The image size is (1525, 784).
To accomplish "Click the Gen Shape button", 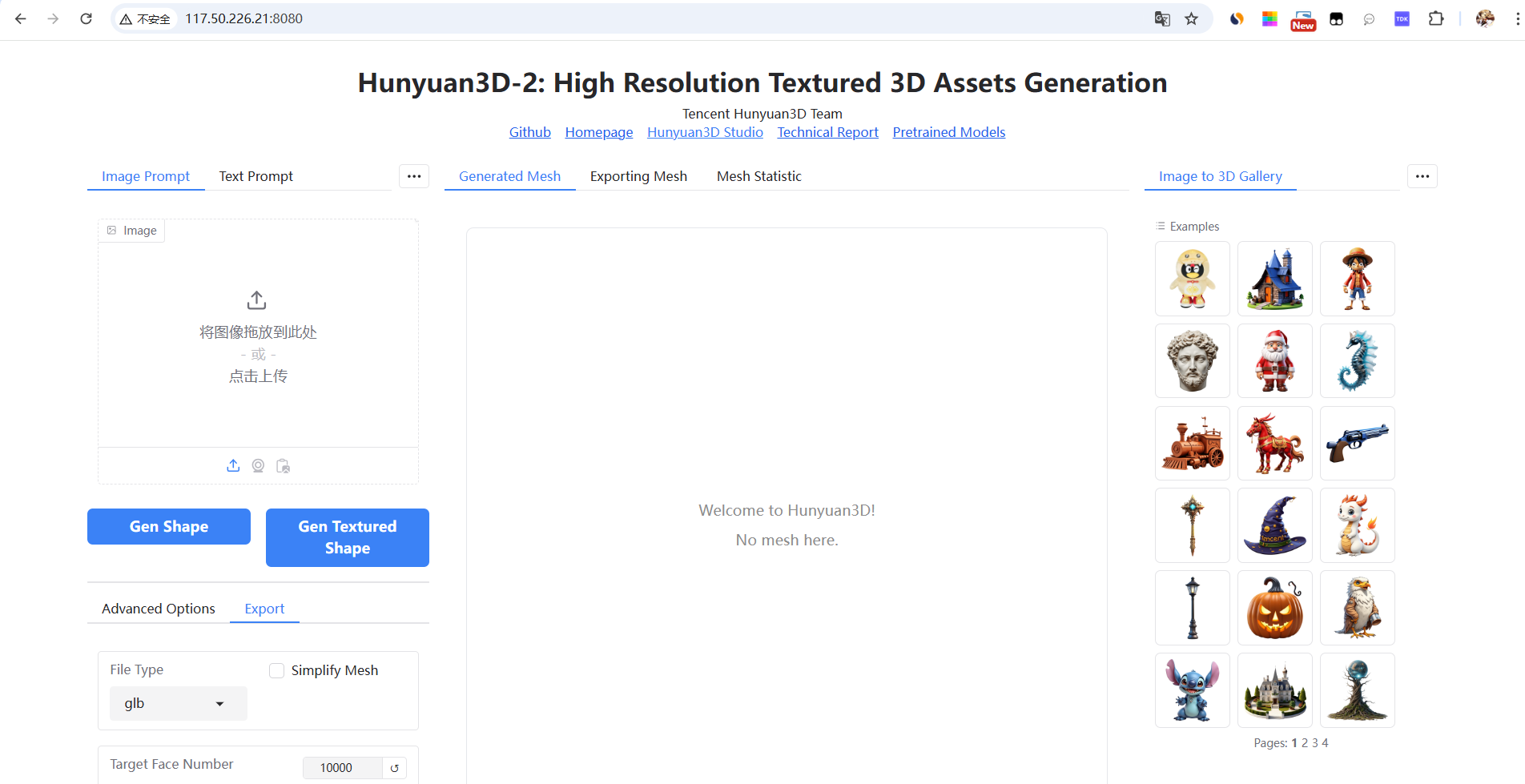I will [169, 526].
